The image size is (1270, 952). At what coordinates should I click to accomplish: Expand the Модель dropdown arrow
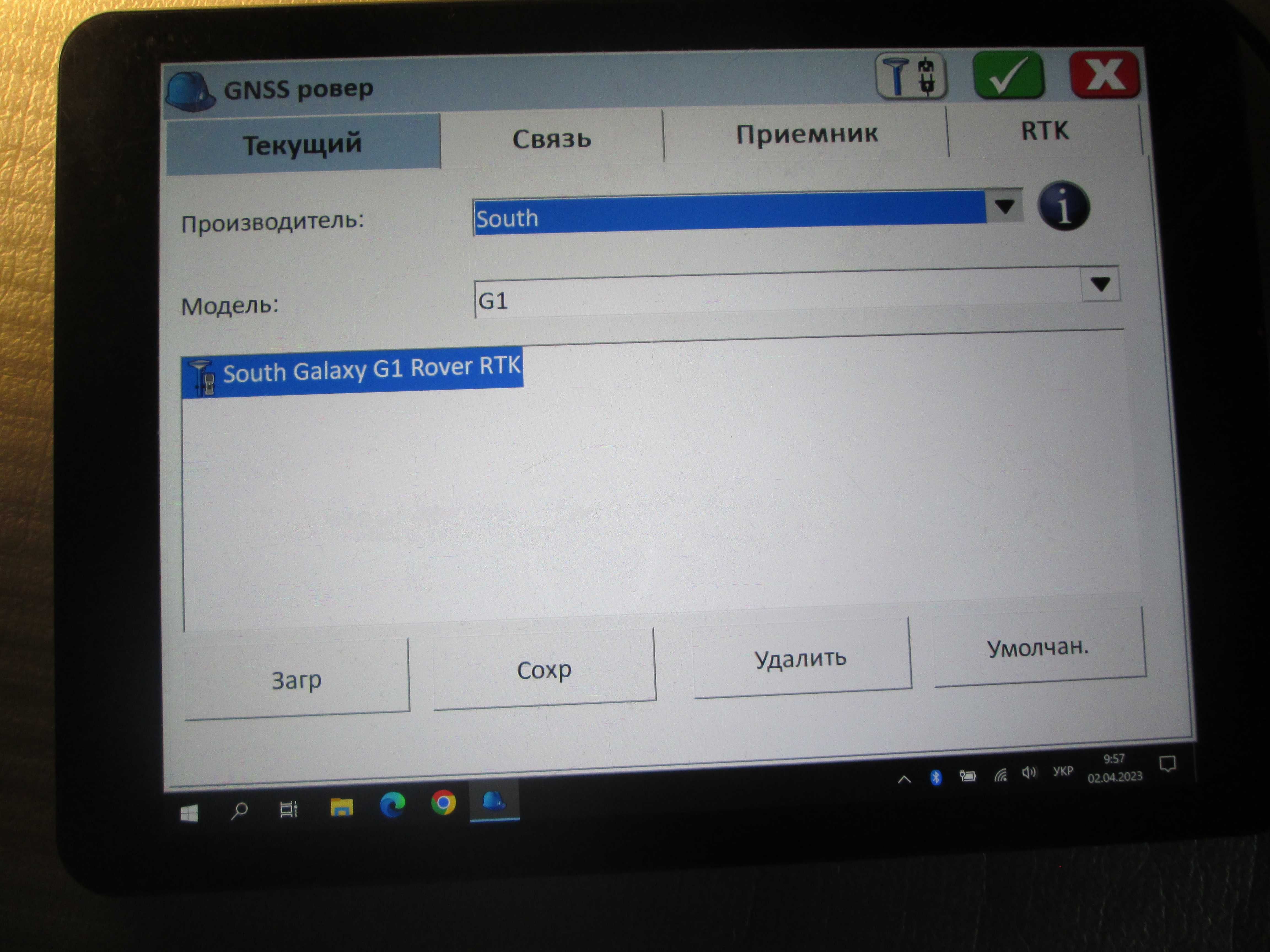1101,284
